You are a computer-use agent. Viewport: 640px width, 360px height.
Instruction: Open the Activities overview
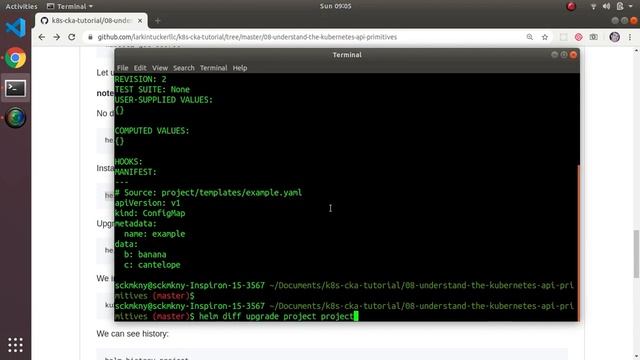point(21,6)
